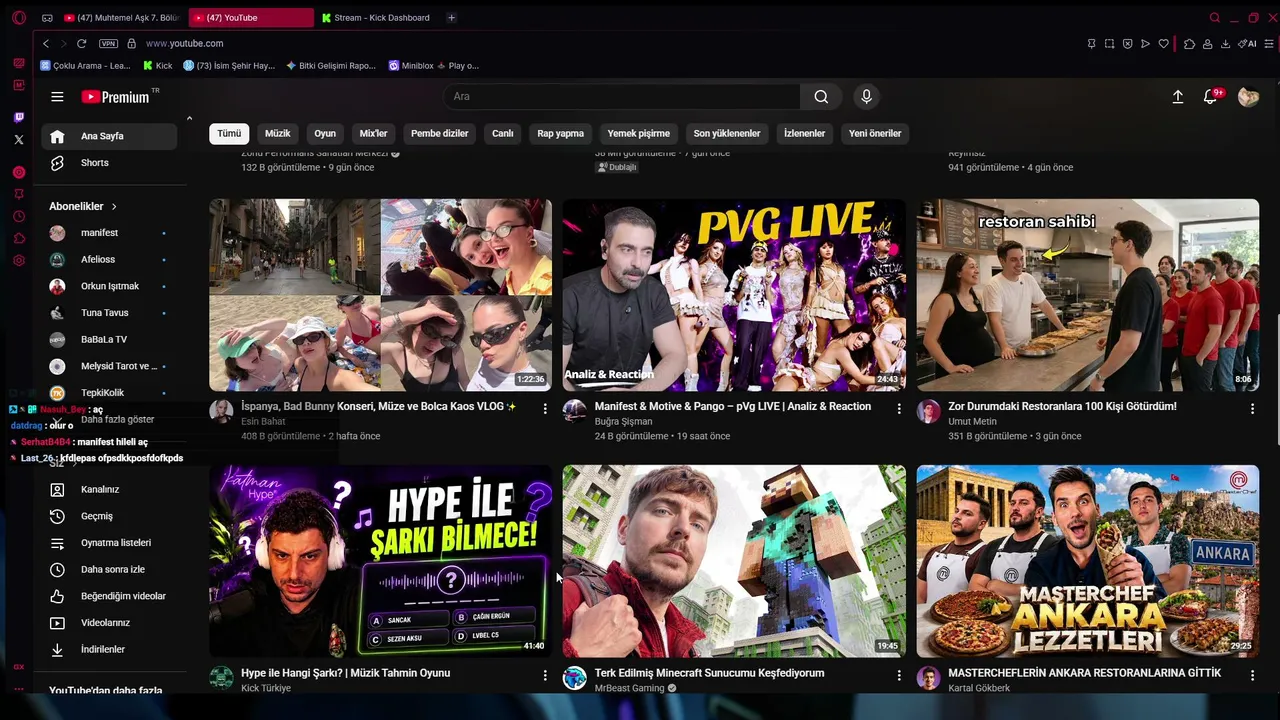1280x720 pixels.
Task: Toggle the VPN badge in address bar
Action: tap(108, 44)
